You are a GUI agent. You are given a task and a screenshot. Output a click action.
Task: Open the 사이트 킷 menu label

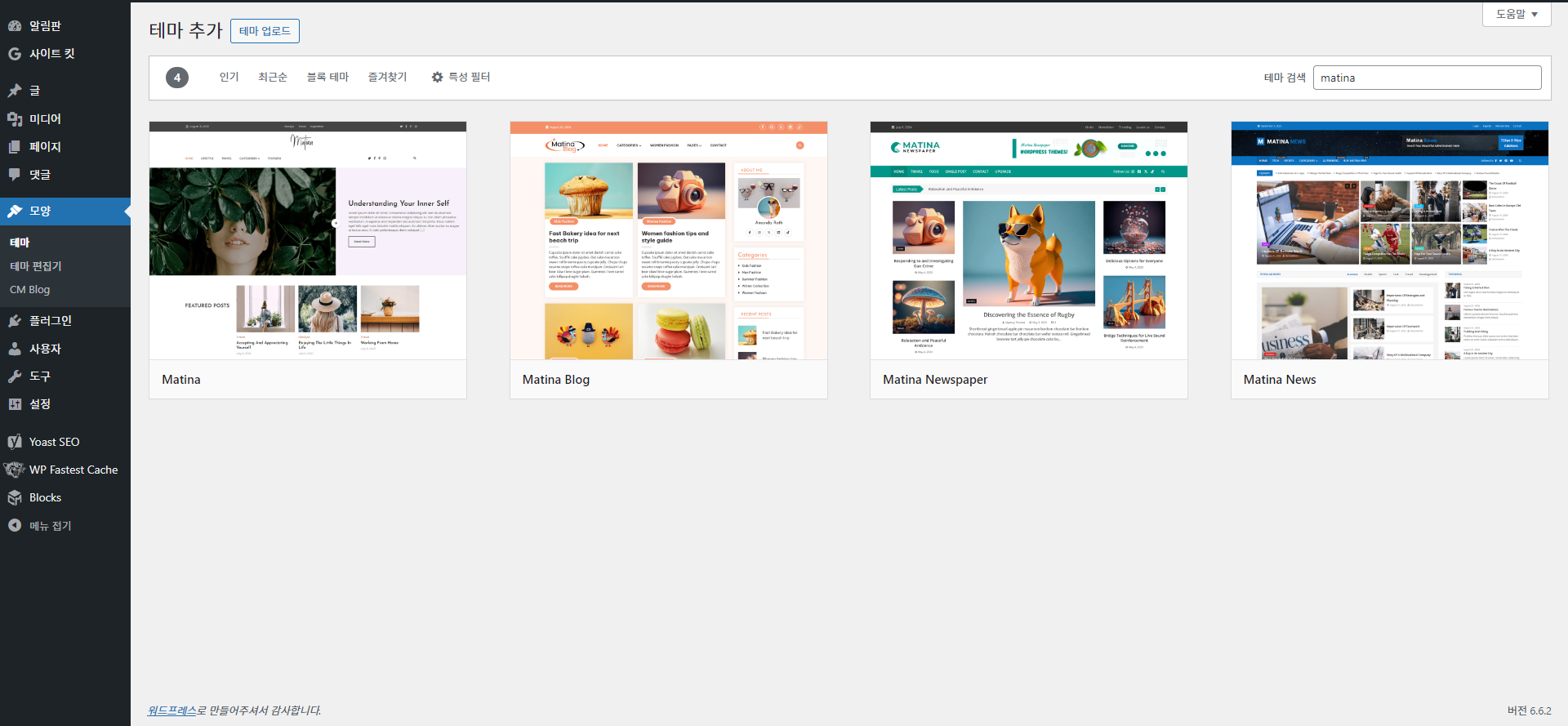pos(52,54)
